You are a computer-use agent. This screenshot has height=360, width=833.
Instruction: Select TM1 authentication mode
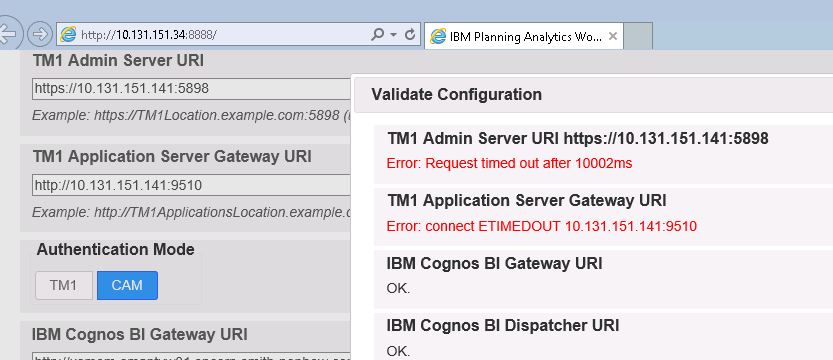point(64,286)
